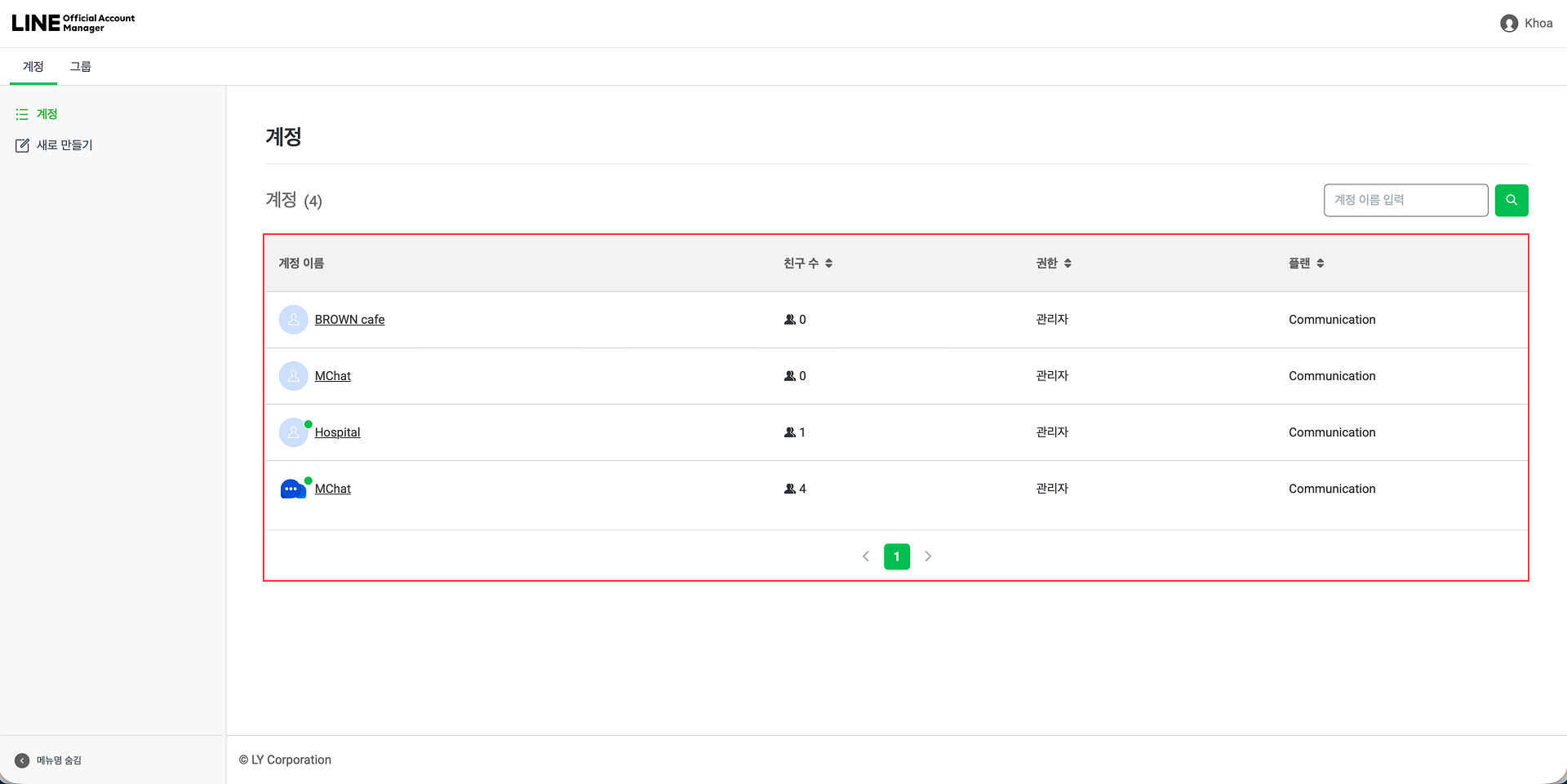Click the BROWN cafe account avatar

pyautogui.click(x=293, y=320)
